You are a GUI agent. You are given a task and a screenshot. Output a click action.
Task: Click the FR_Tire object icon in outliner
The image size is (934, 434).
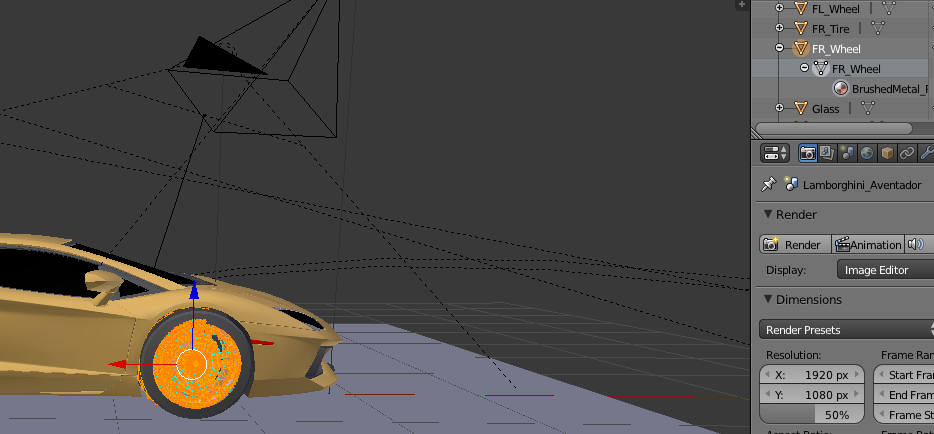[801, 28]
